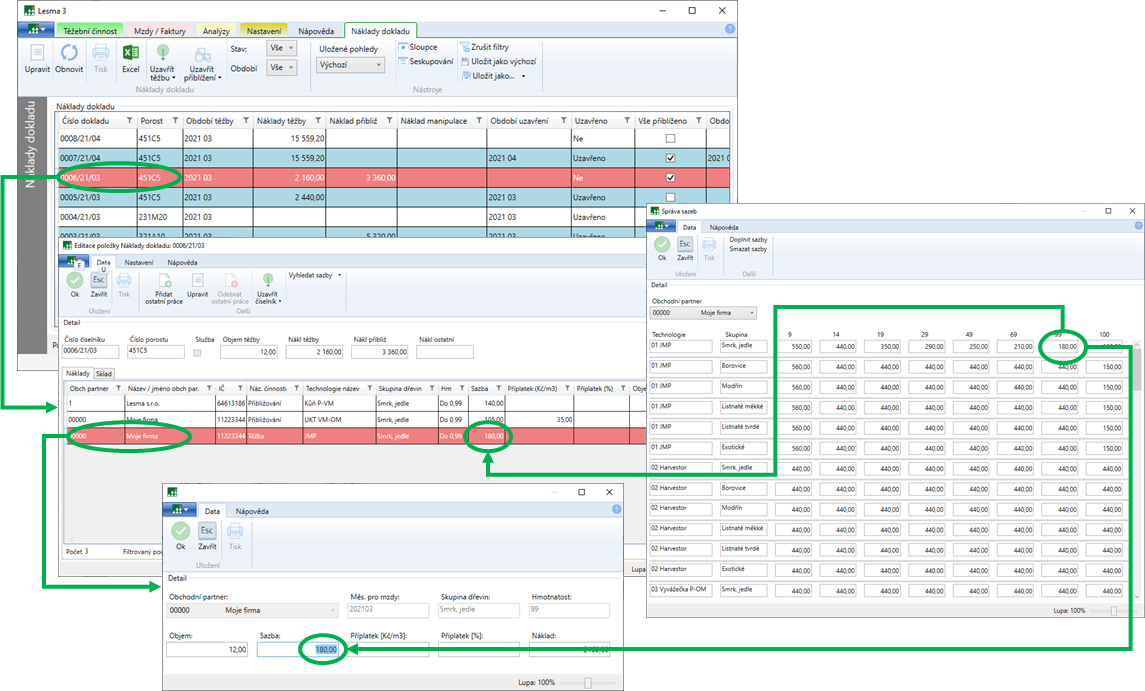Click Doplnit sazby in Správa sazeb
Viewport: 1145px width, 691px height.
(x=748, y=240)
